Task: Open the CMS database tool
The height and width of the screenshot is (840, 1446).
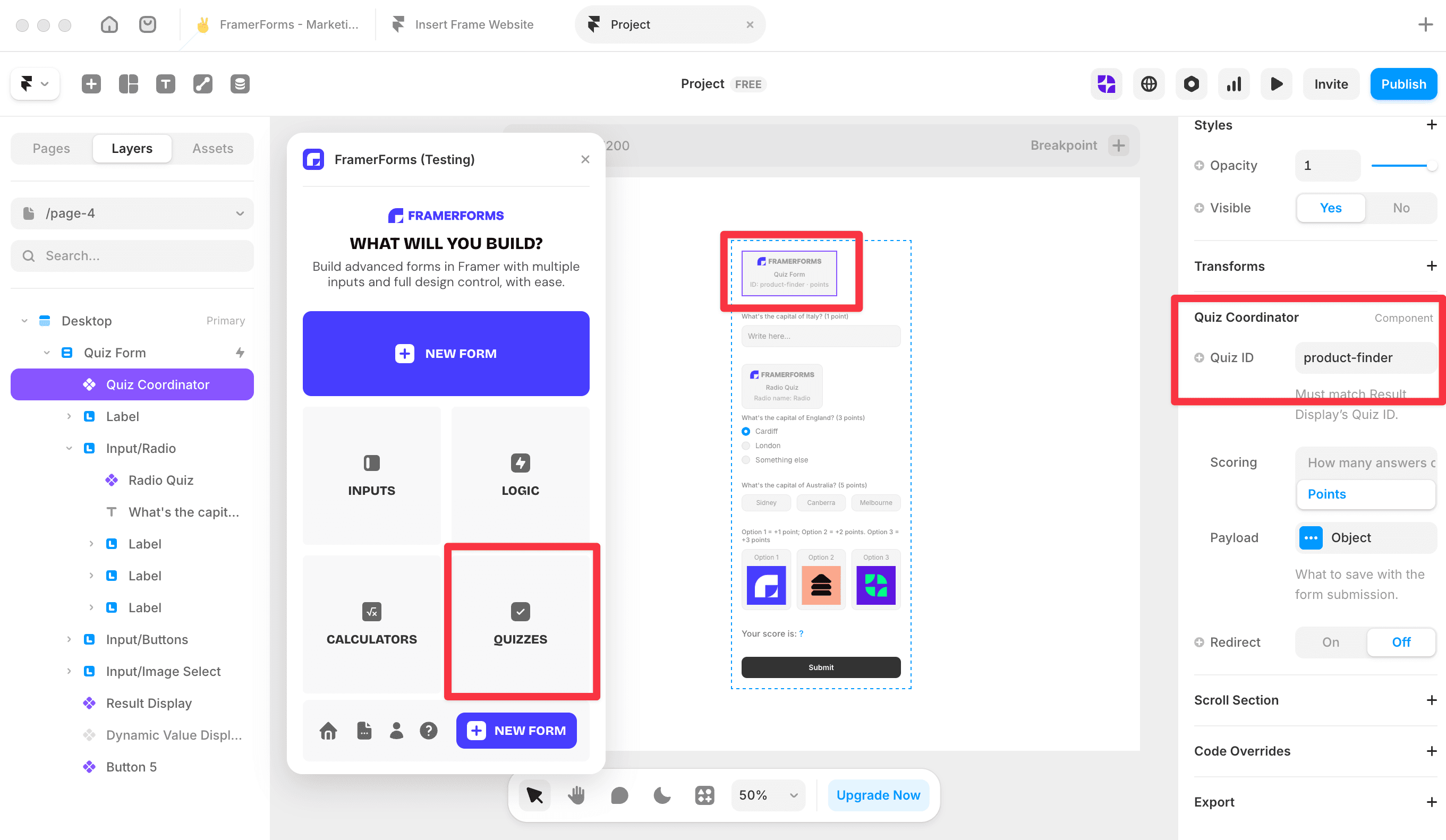Action: pyautogui.click(x=240, y=84)
